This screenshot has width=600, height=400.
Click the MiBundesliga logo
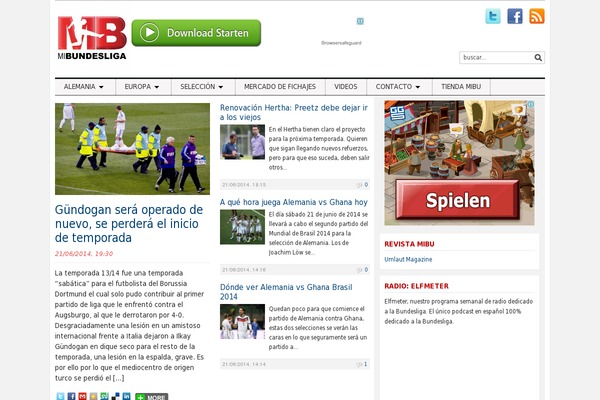[92, 38]
